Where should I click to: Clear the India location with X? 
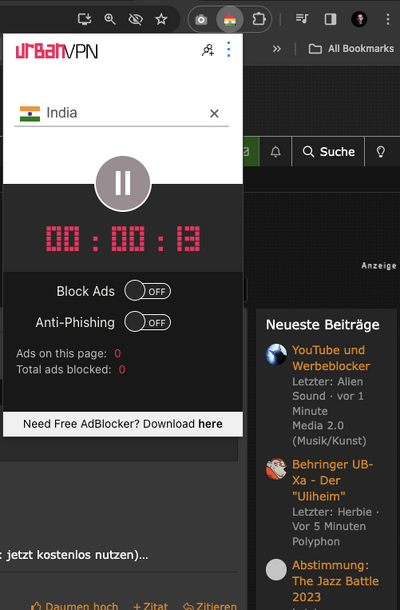point(214,113)
